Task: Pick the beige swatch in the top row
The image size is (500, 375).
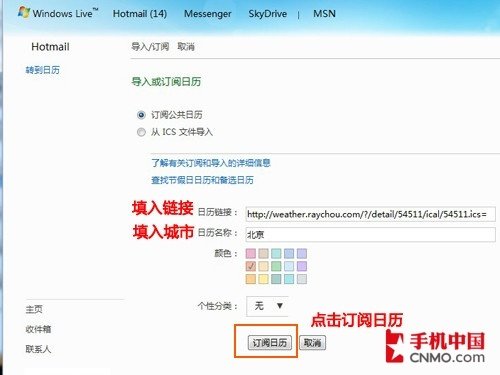Action: (x=263, y=254)
